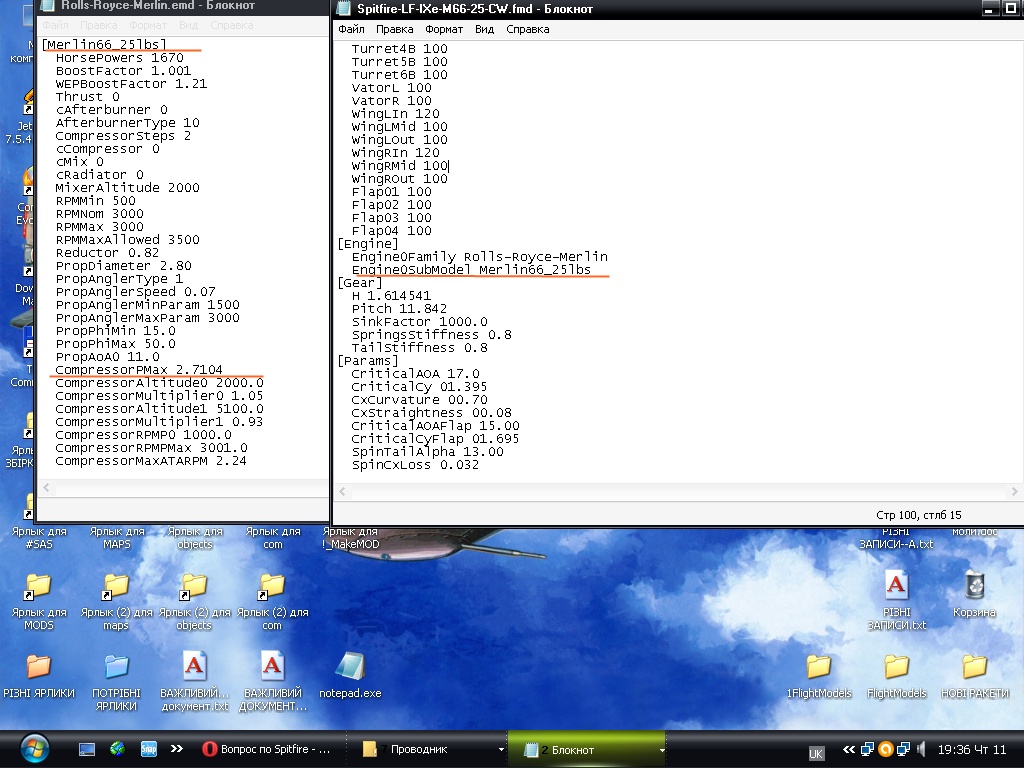Click the Windows Start orb
The height and width of the screenshot is (768, 1024).
click(x=34, y=749)
